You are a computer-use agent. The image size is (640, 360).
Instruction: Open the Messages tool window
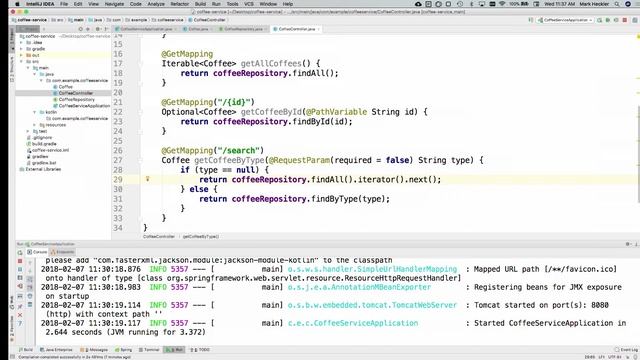click(94, 350)
